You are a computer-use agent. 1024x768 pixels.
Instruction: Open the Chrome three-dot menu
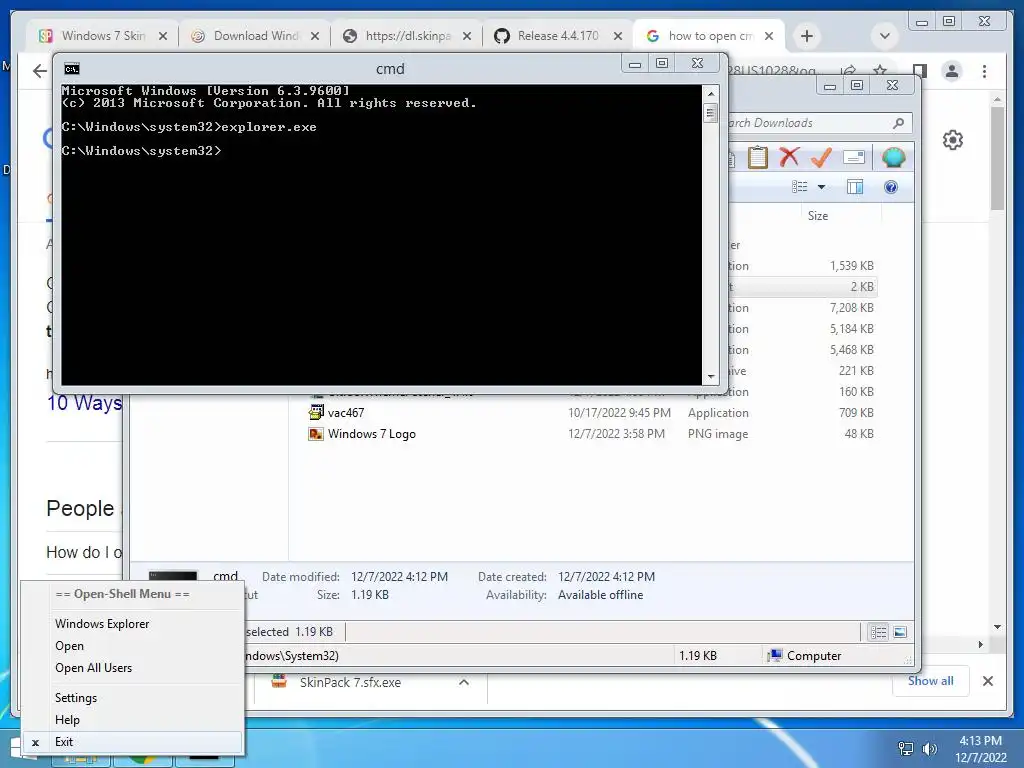point(984,71)
